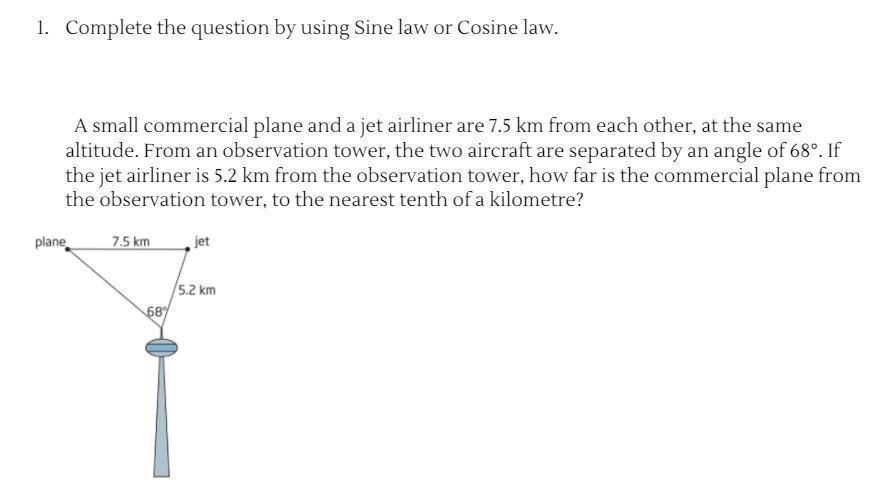This screenshot has width=874, height=487.
Task: Select the 5.2 km side label
Action: click(197, 290)
